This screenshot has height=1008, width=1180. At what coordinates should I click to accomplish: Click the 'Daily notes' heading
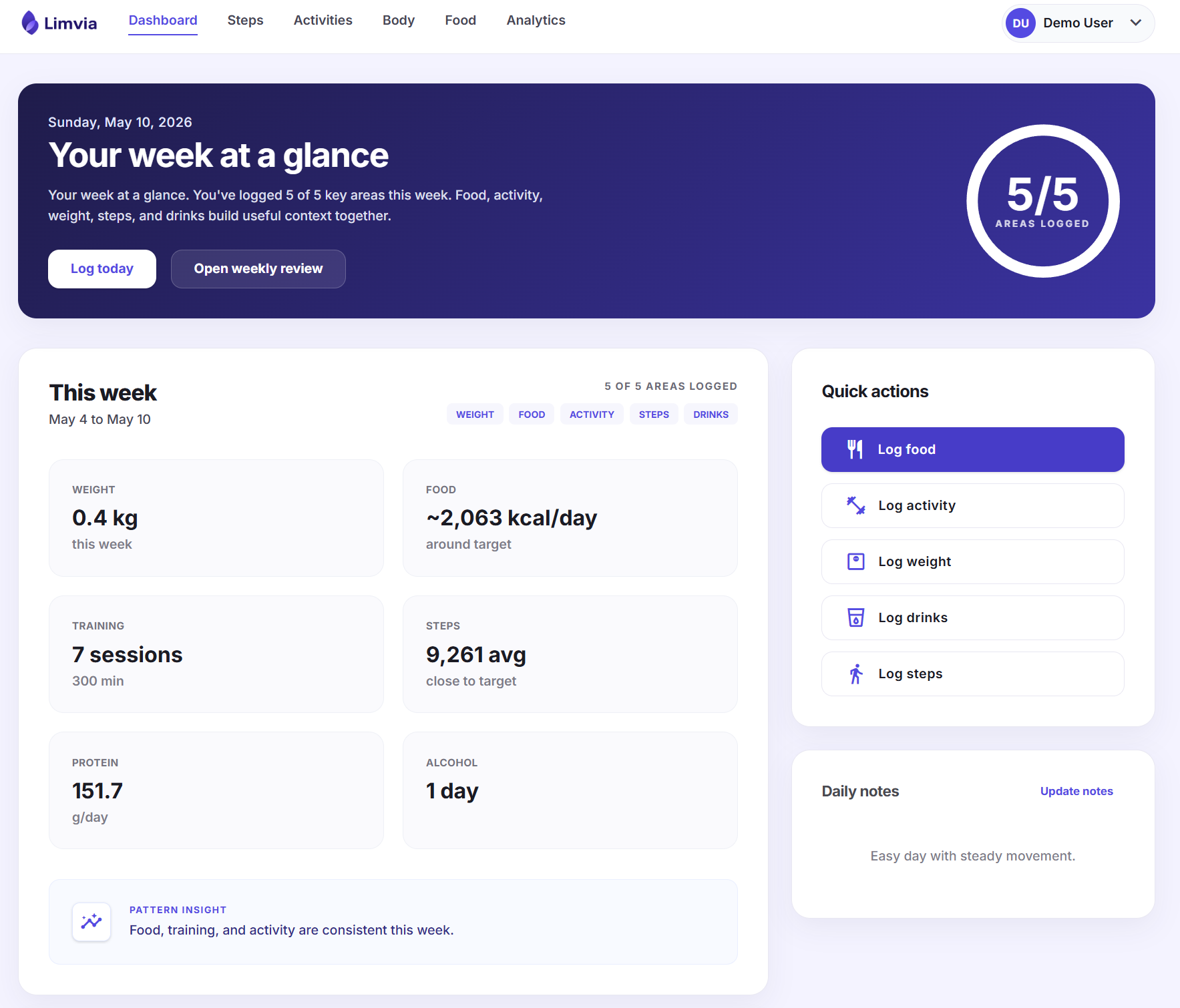860,791
